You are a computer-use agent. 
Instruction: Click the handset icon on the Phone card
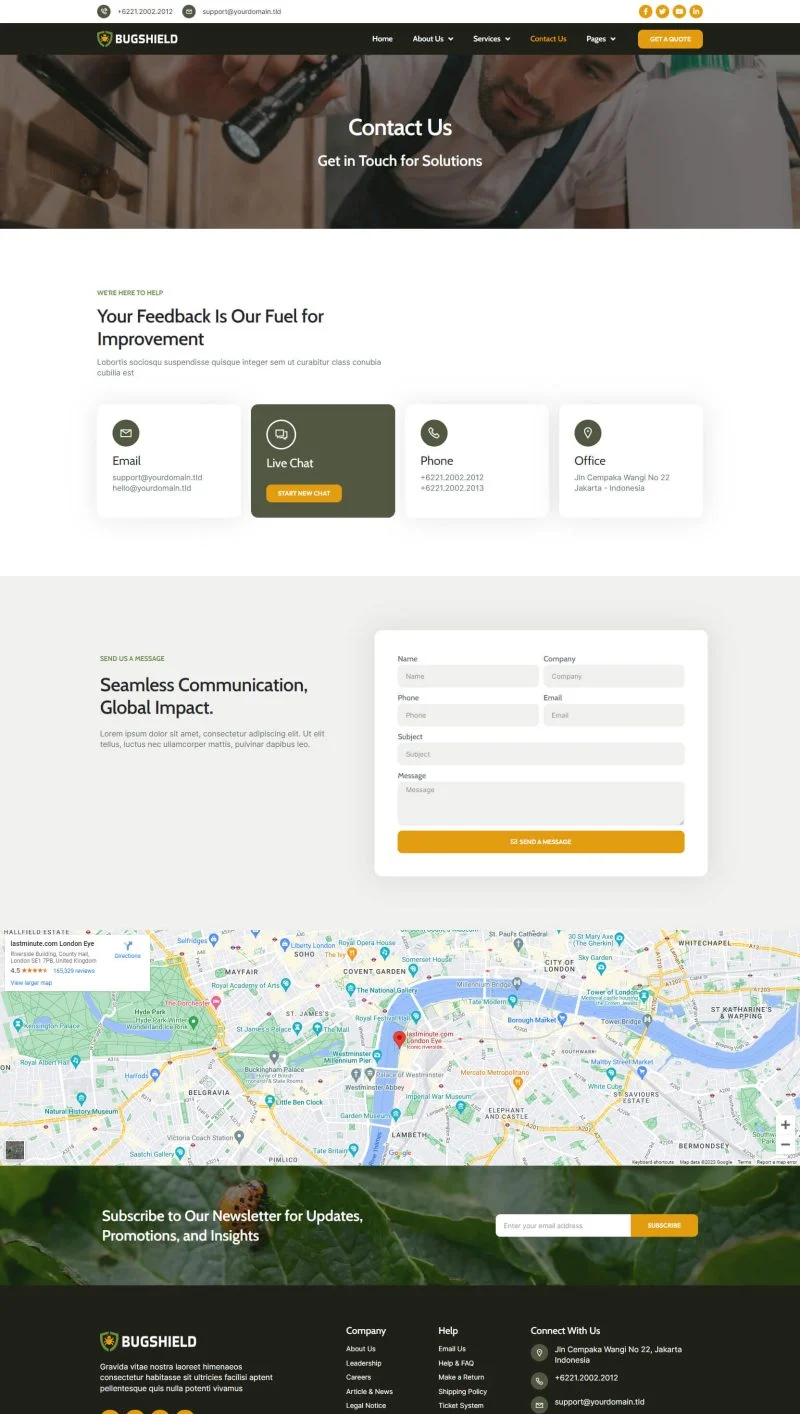434,433
